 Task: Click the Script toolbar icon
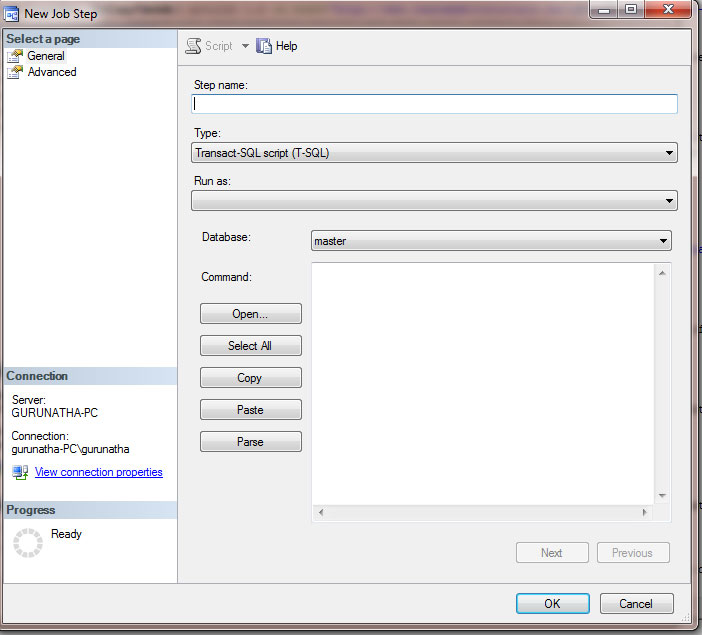click(x=194, y=46)
